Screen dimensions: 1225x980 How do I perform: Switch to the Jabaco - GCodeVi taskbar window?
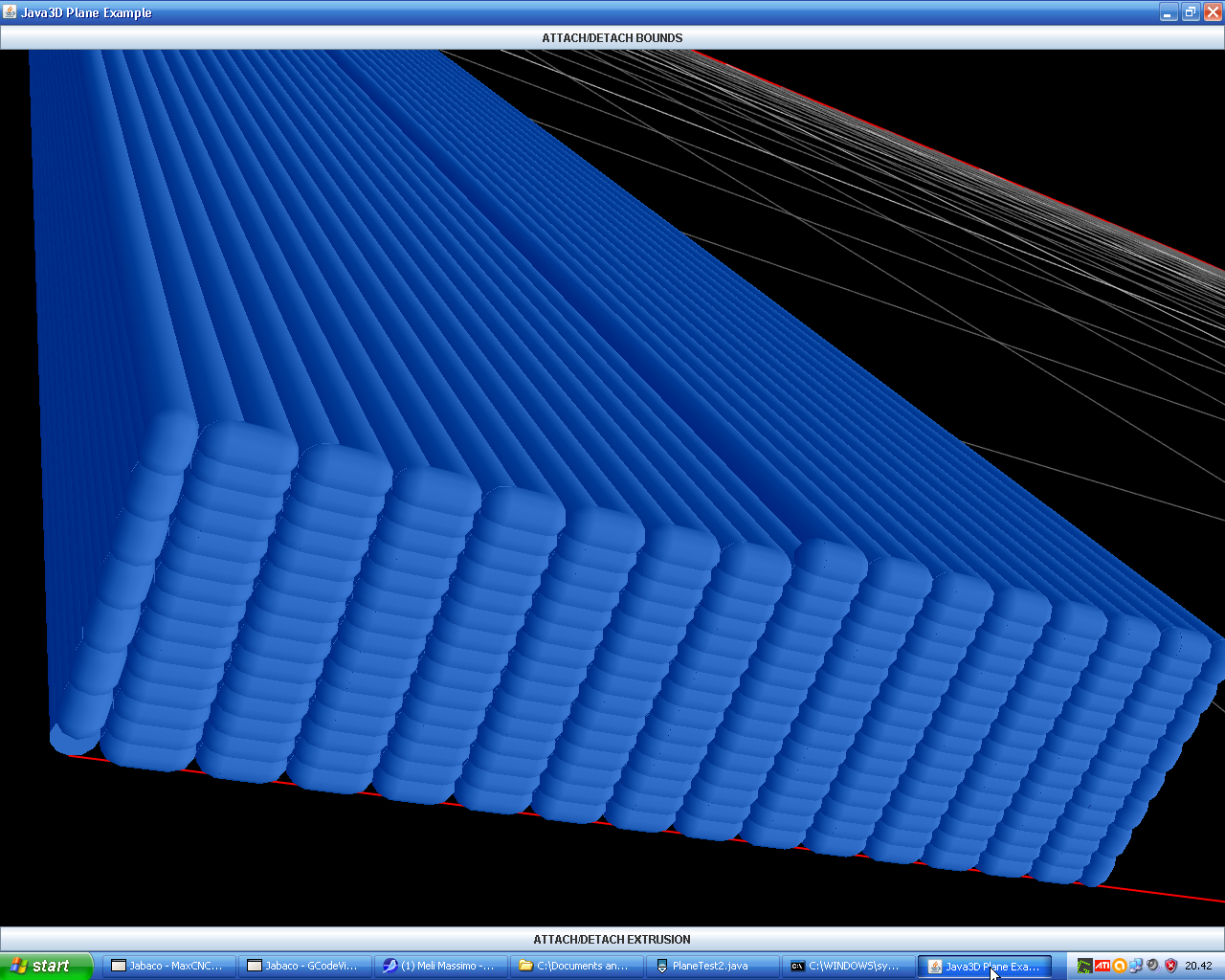304,967
